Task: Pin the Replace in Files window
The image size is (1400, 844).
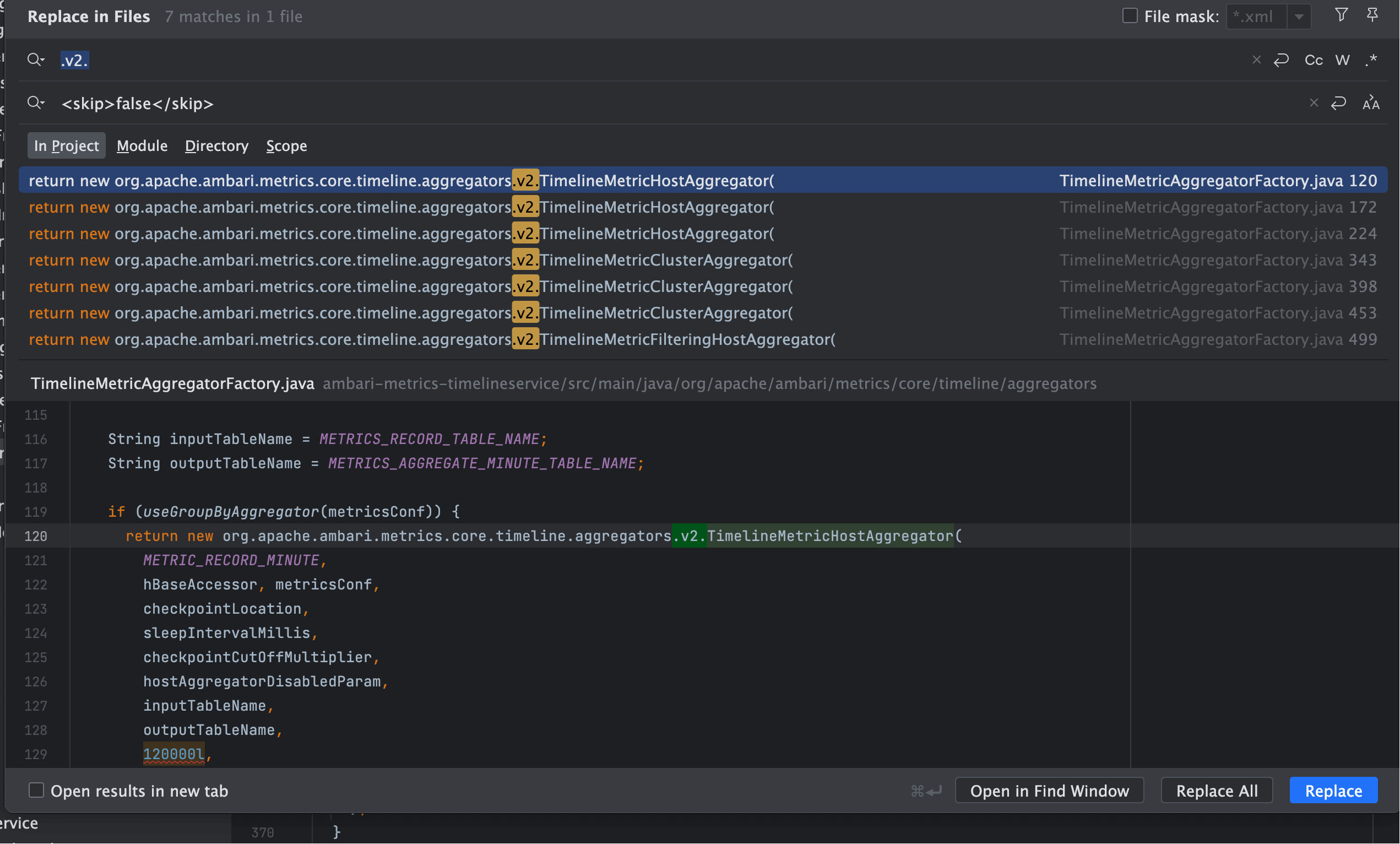Action: coord(1372,15)
